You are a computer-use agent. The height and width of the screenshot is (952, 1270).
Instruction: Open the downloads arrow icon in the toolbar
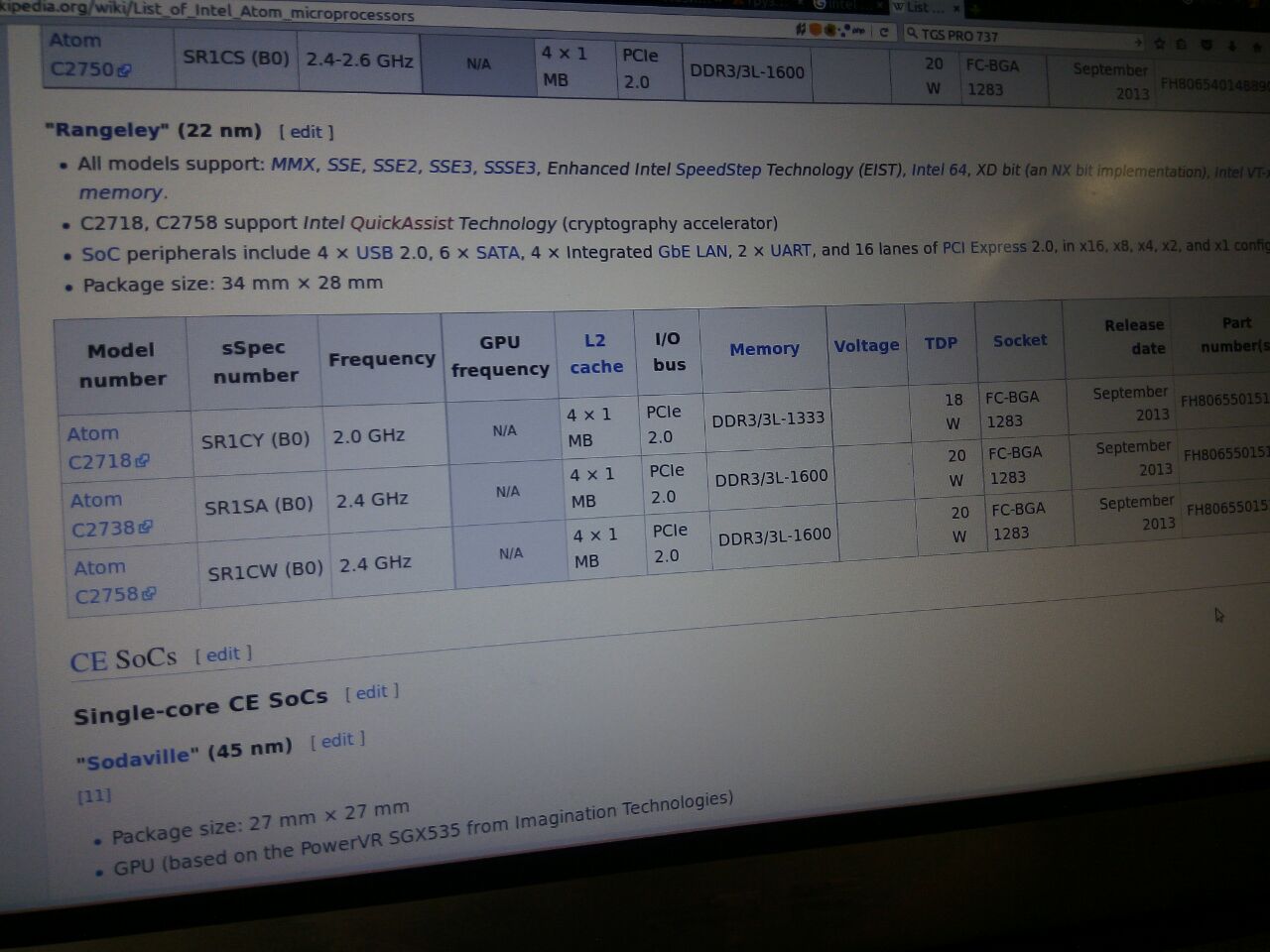pyautogui.click(x=1232, y=47)
